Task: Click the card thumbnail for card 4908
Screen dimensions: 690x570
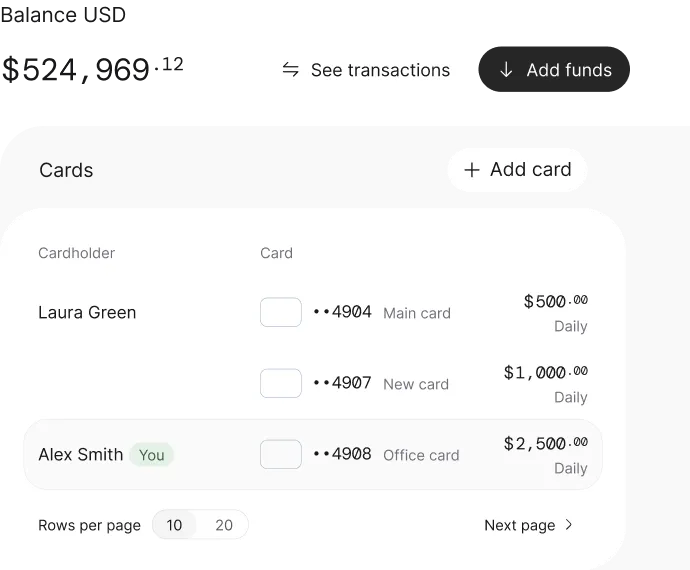Action: 281,454
